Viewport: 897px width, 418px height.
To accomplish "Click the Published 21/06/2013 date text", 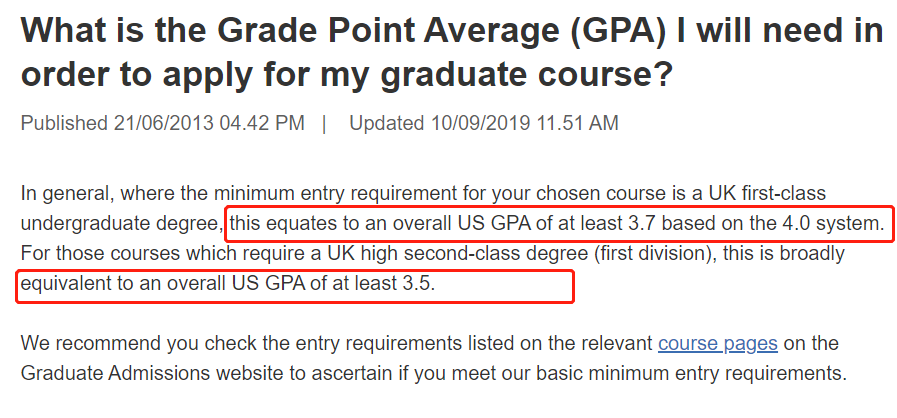I will (x=162, y=123).
